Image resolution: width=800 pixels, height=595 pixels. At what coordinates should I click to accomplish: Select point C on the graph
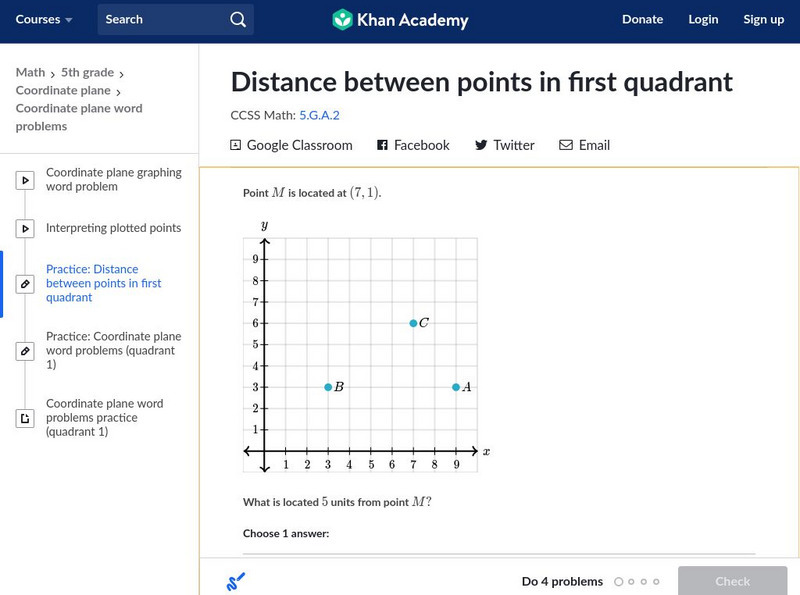pyautogui.click(x=413, y=323)
